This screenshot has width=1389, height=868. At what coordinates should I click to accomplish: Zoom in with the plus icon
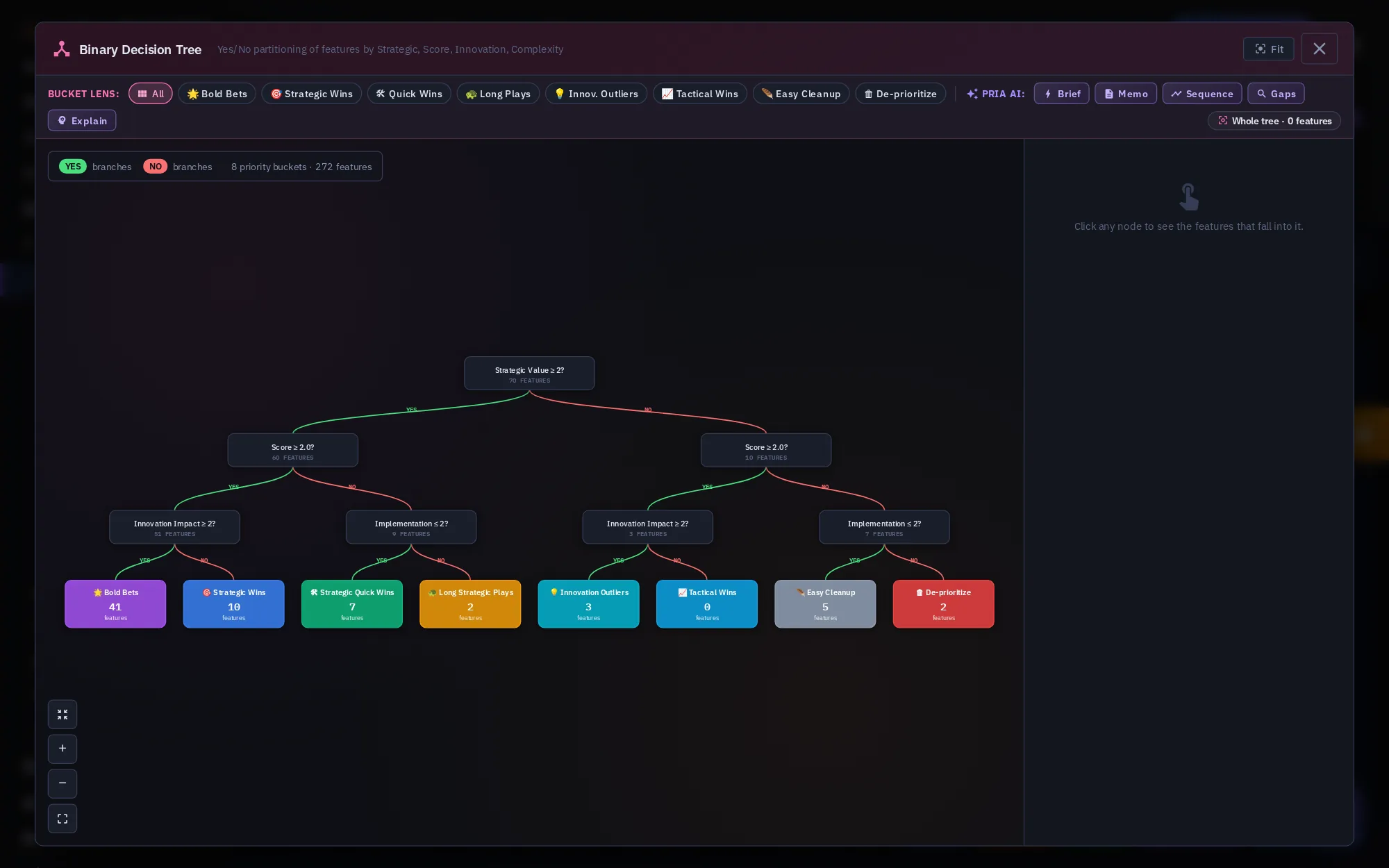(x=63, y=749)
